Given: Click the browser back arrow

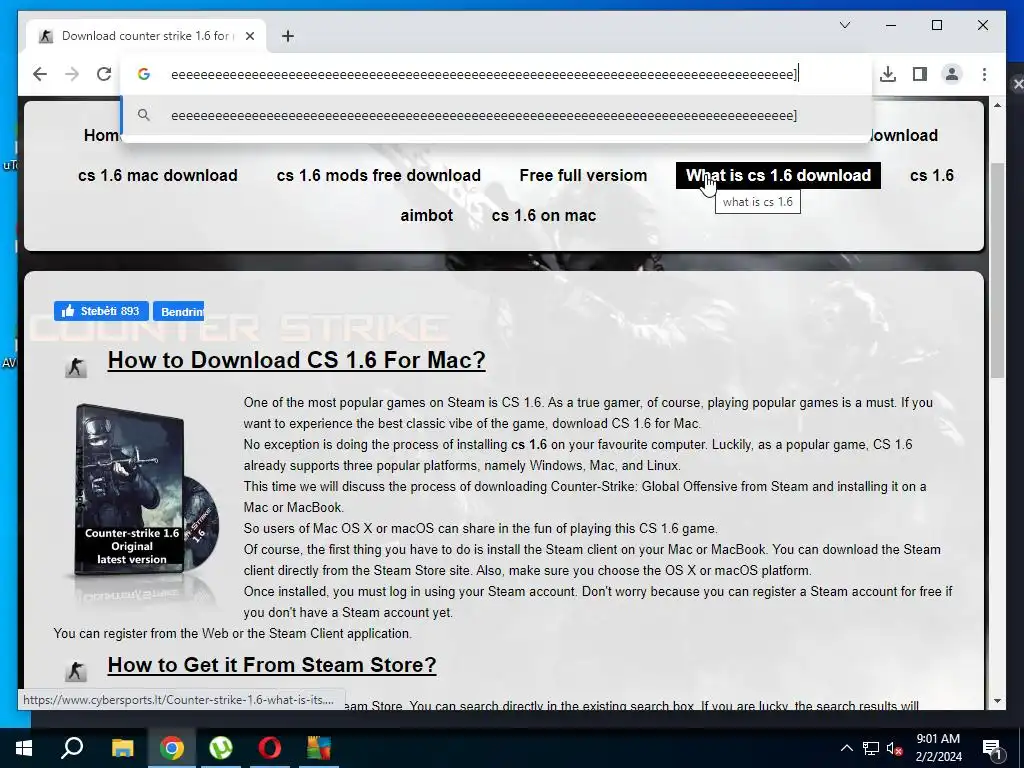Looking at the screenshot, I should 40,74.
